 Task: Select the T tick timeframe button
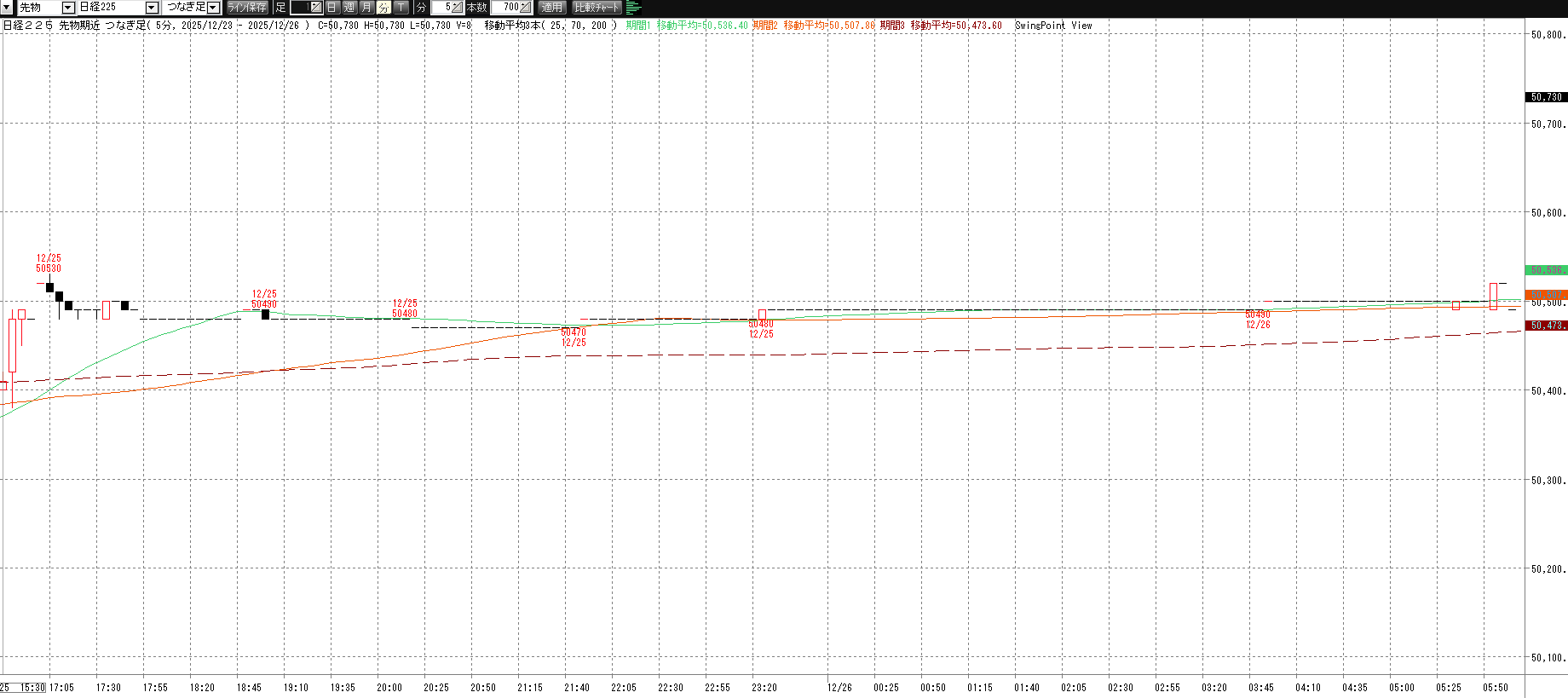(401, 8)
